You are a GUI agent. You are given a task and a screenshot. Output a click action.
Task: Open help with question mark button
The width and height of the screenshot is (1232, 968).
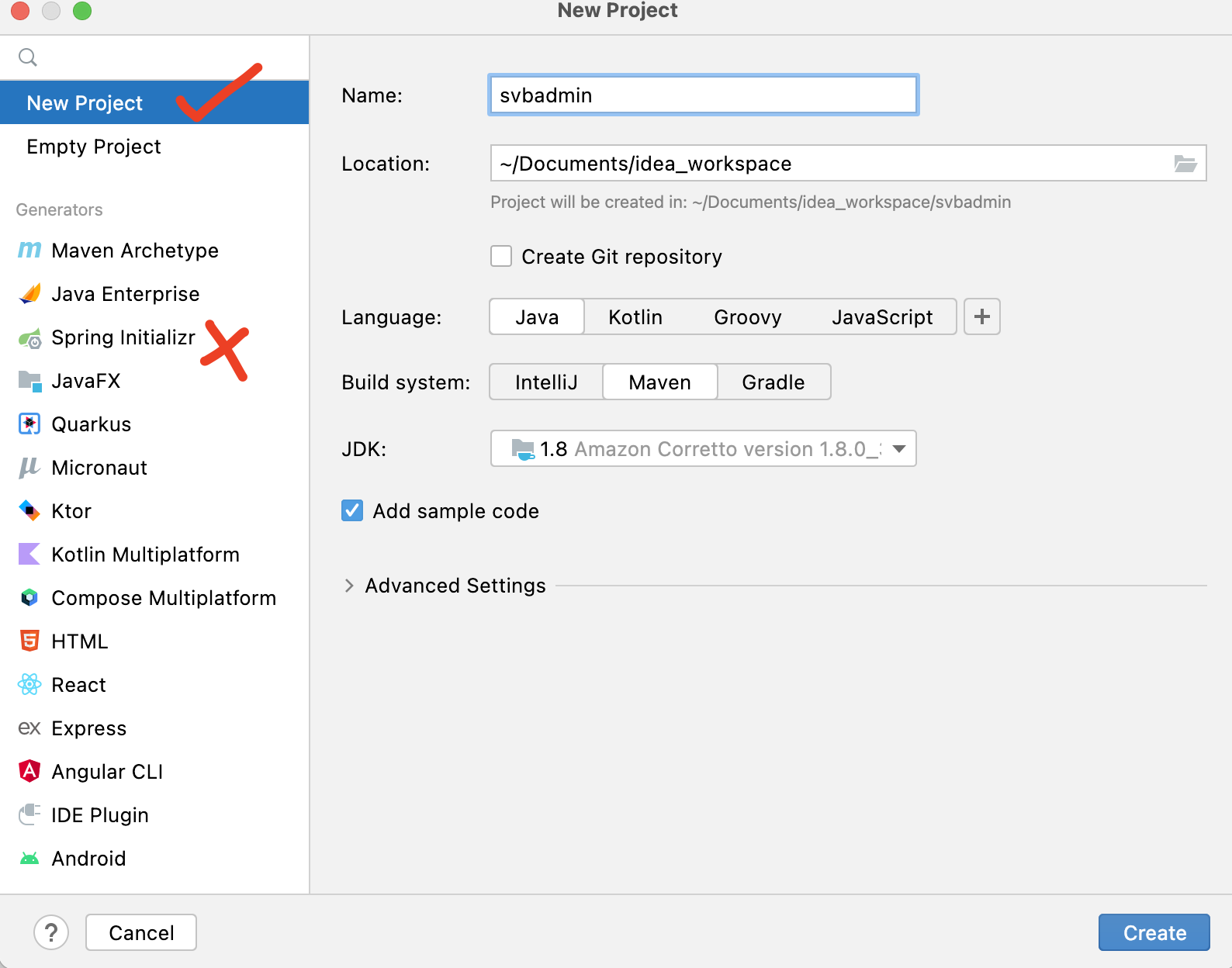click(51, 932)
